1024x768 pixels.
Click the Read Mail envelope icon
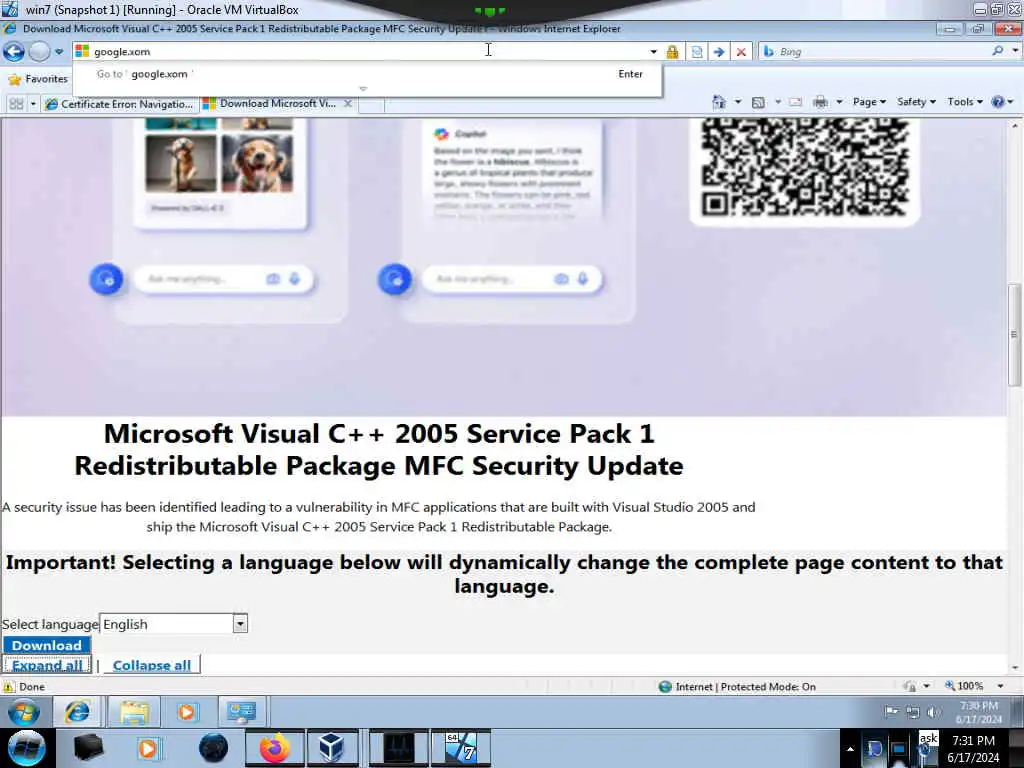pos(795,102)
